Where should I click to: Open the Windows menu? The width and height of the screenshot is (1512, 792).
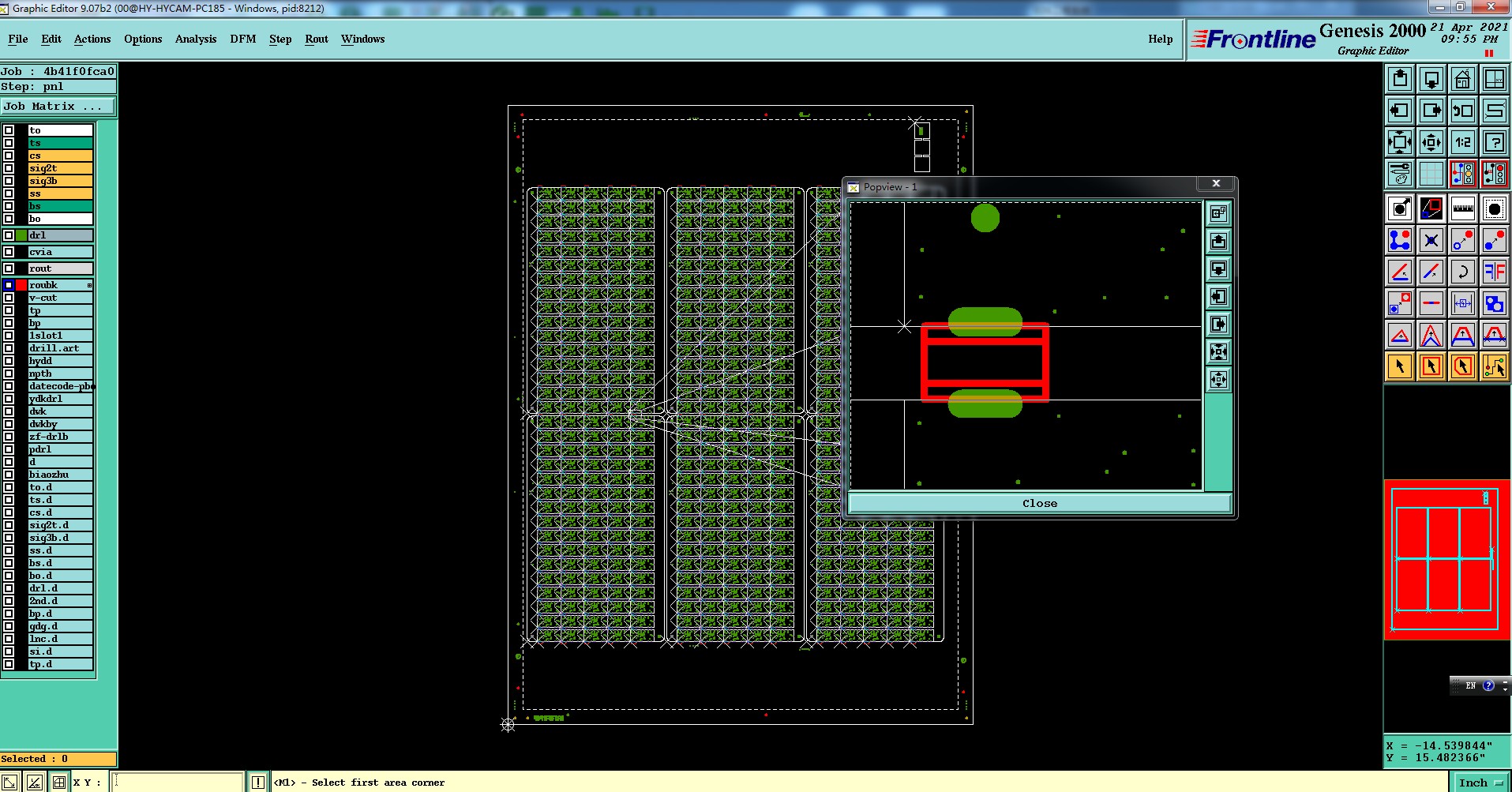point(363,39)
